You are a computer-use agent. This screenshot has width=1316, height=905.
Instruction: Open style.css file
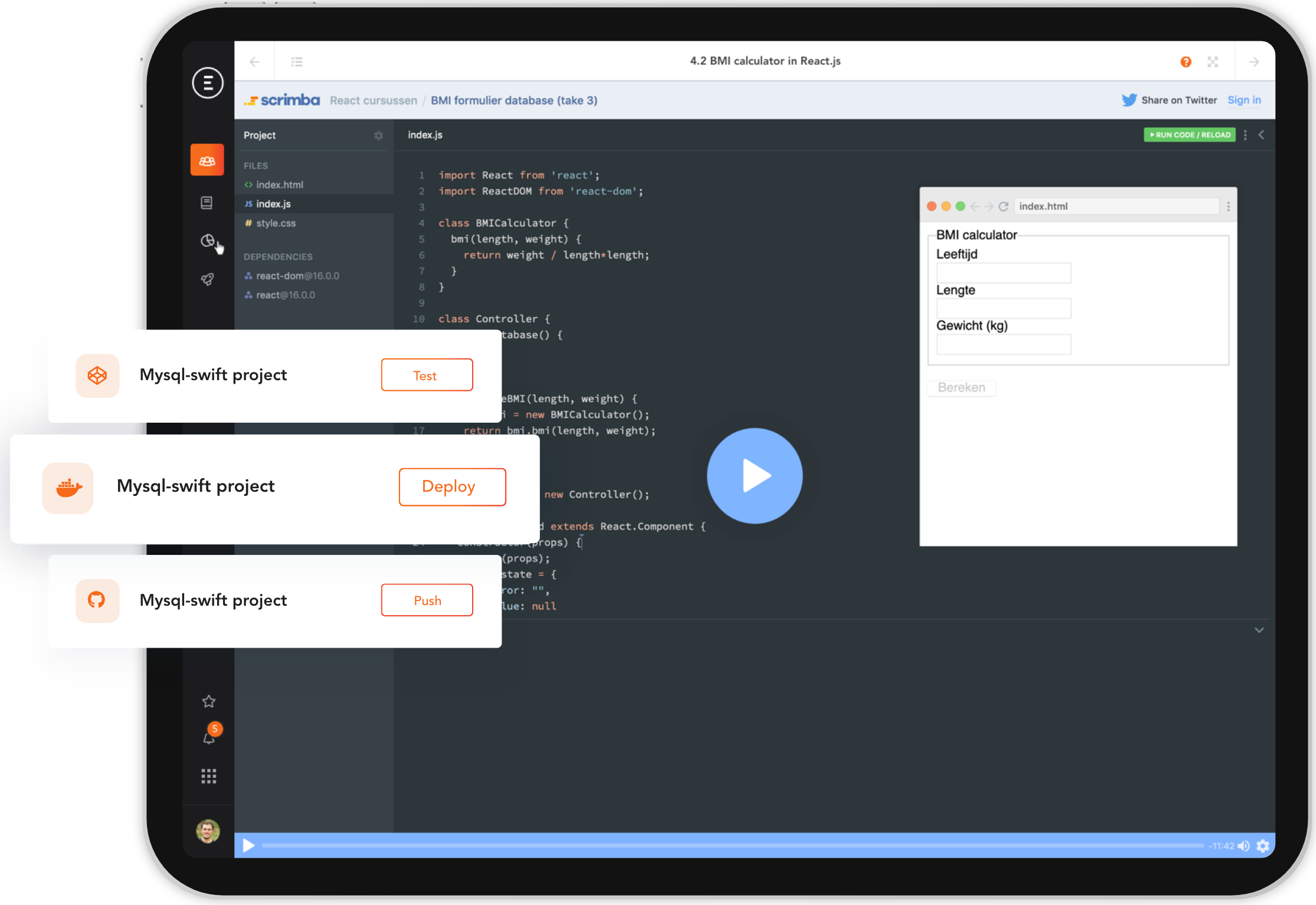pyautogui.click(x=276, y=223)
